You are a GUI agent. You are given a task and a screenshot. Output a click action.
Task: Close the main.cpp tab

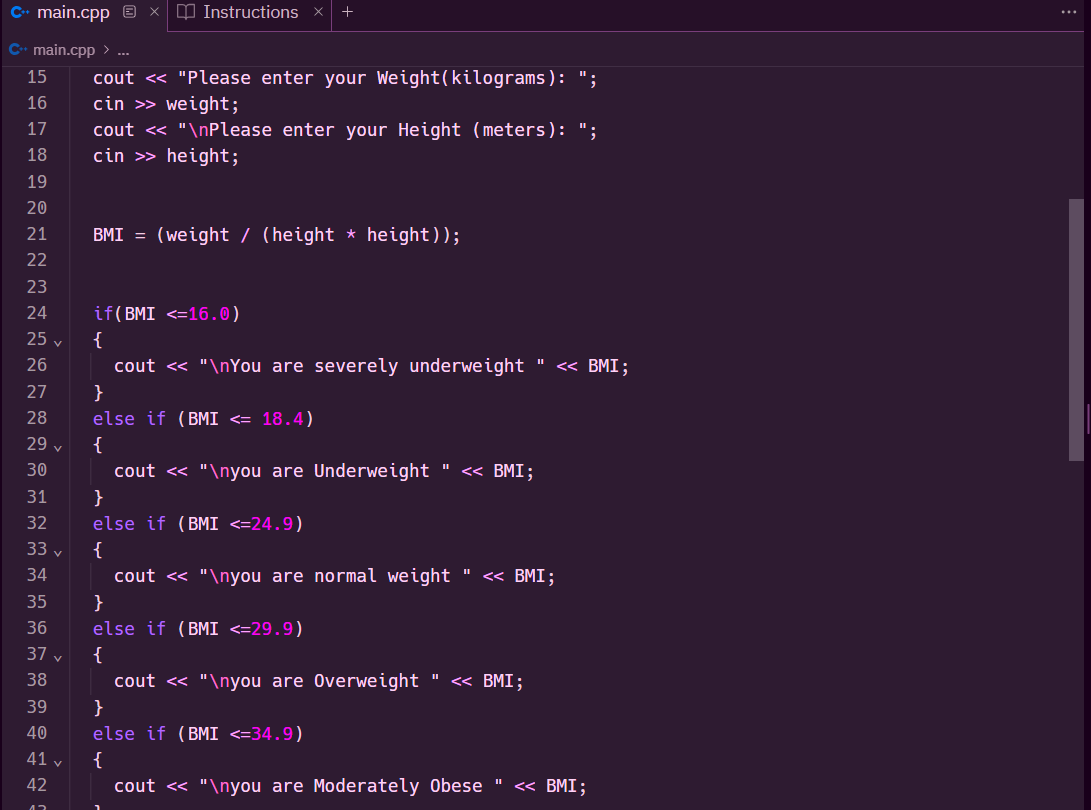154,12
